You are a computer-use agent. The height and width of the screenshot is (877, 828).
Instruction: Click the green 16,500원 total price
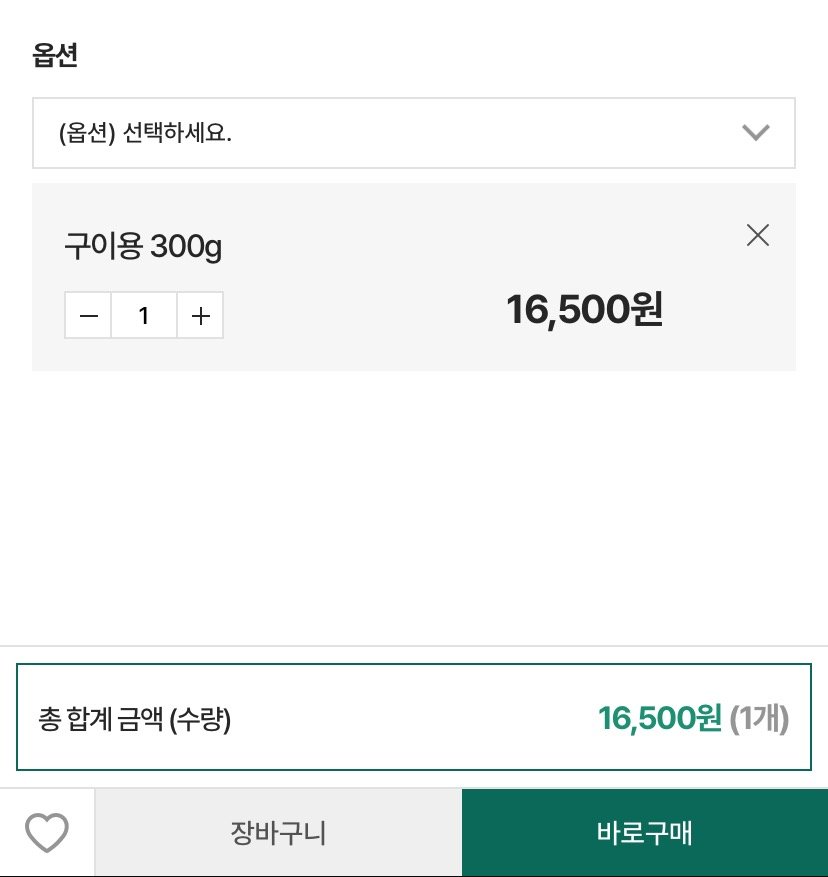click(659, 718)
